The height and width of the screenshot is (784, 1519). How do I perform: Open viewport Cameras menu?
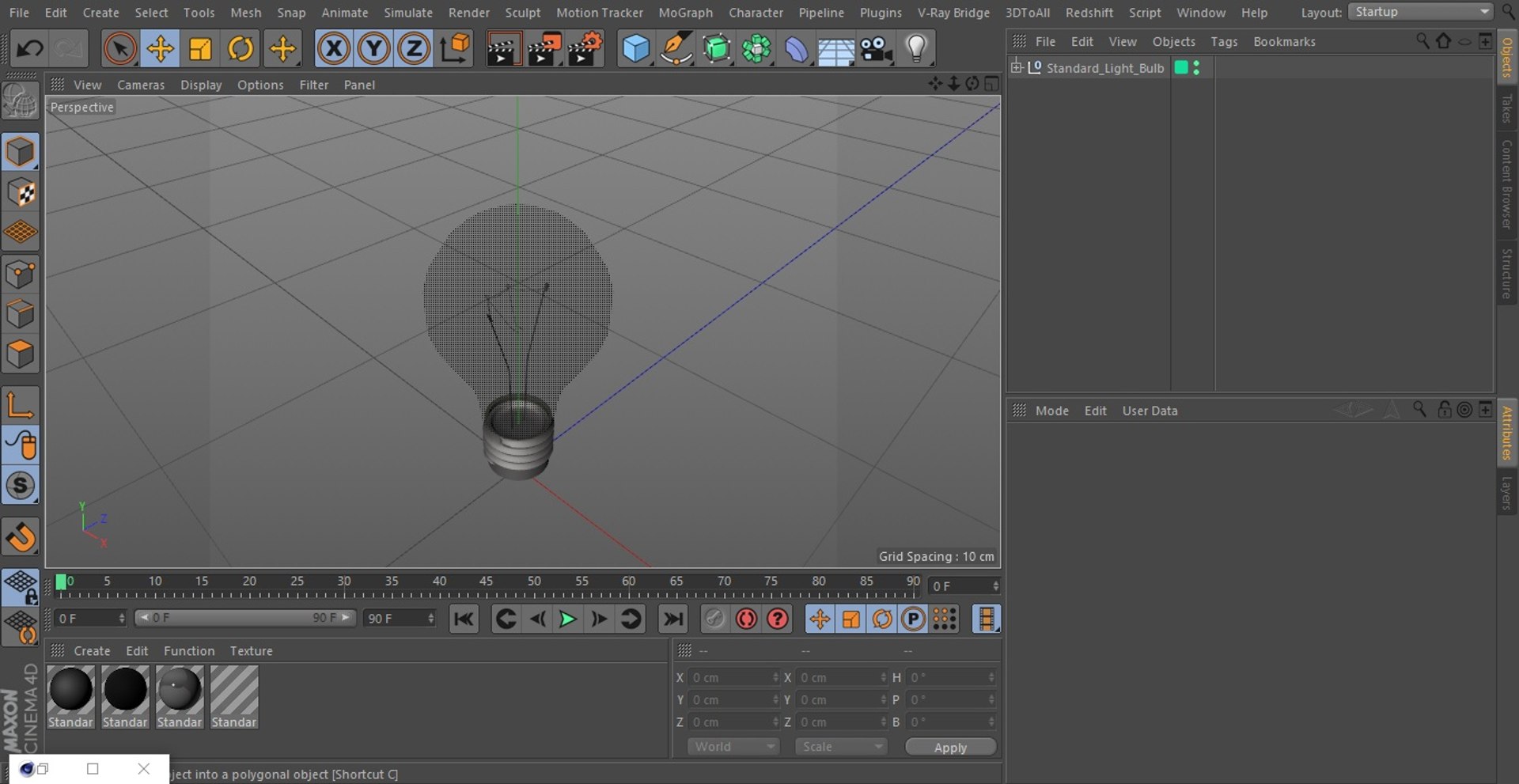(141, 85)
